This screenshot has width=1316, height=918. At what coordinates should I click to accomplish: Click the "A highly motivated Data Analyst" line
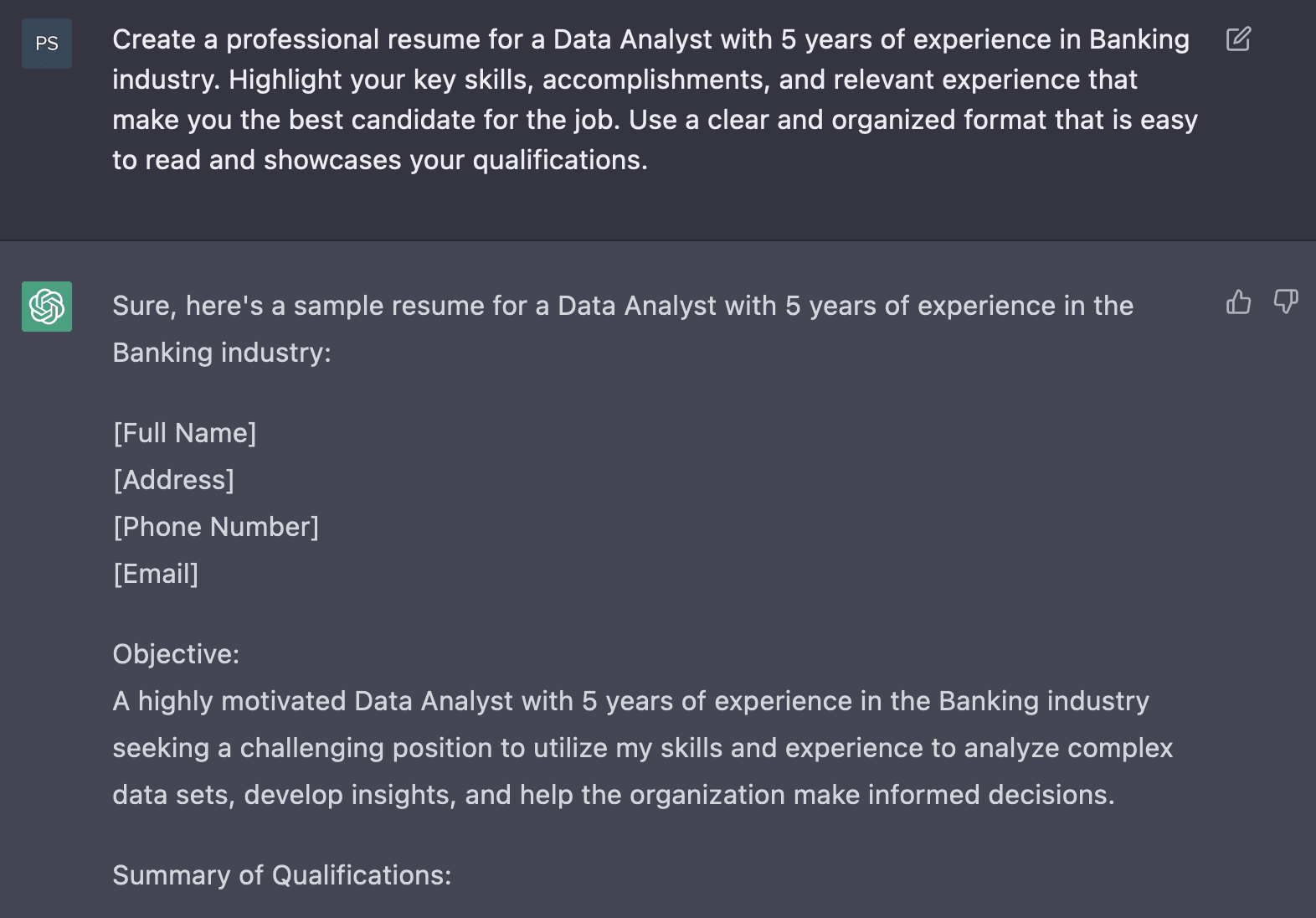[x=631, y=701]
